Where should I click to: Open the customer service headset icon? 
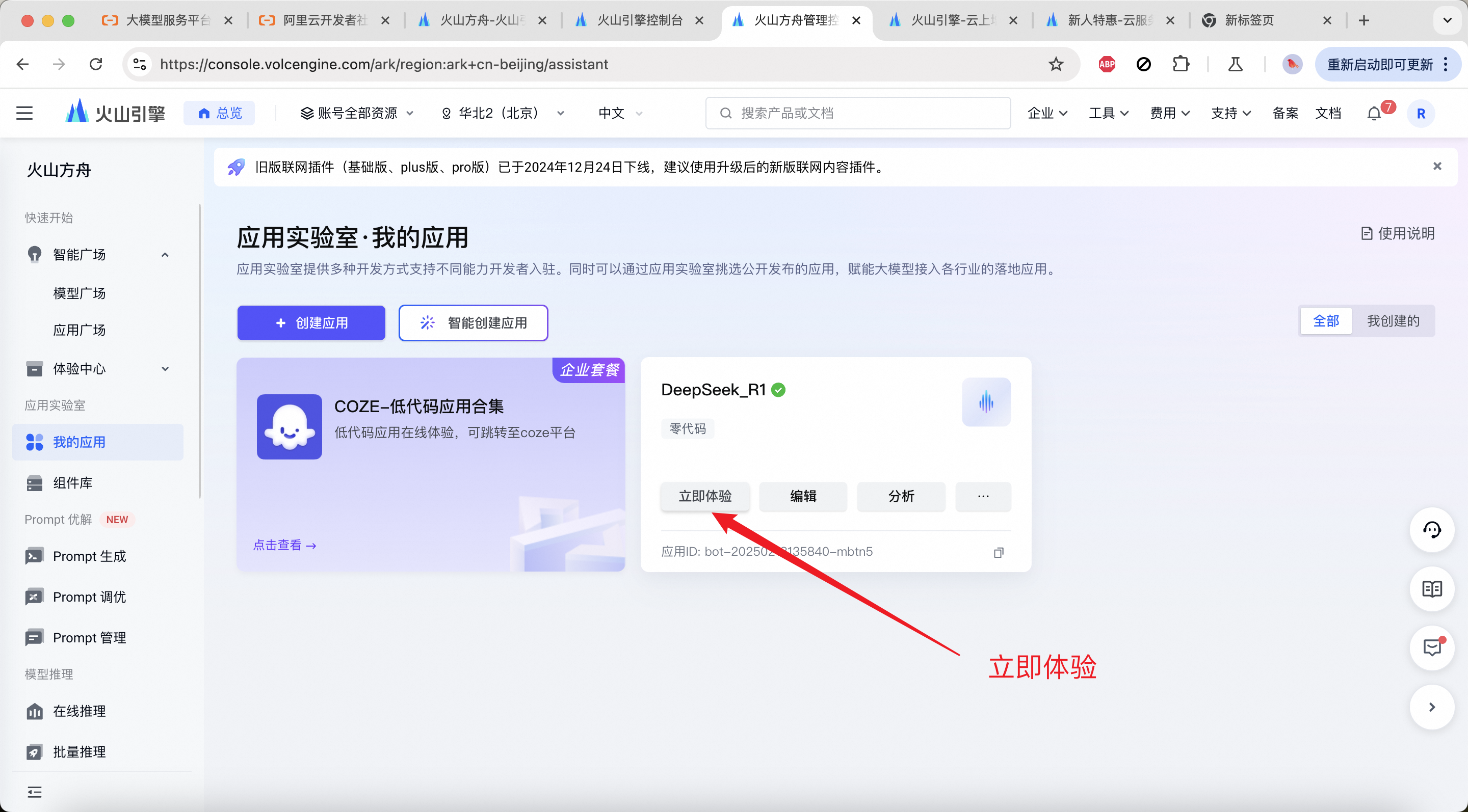[1431, 530]
